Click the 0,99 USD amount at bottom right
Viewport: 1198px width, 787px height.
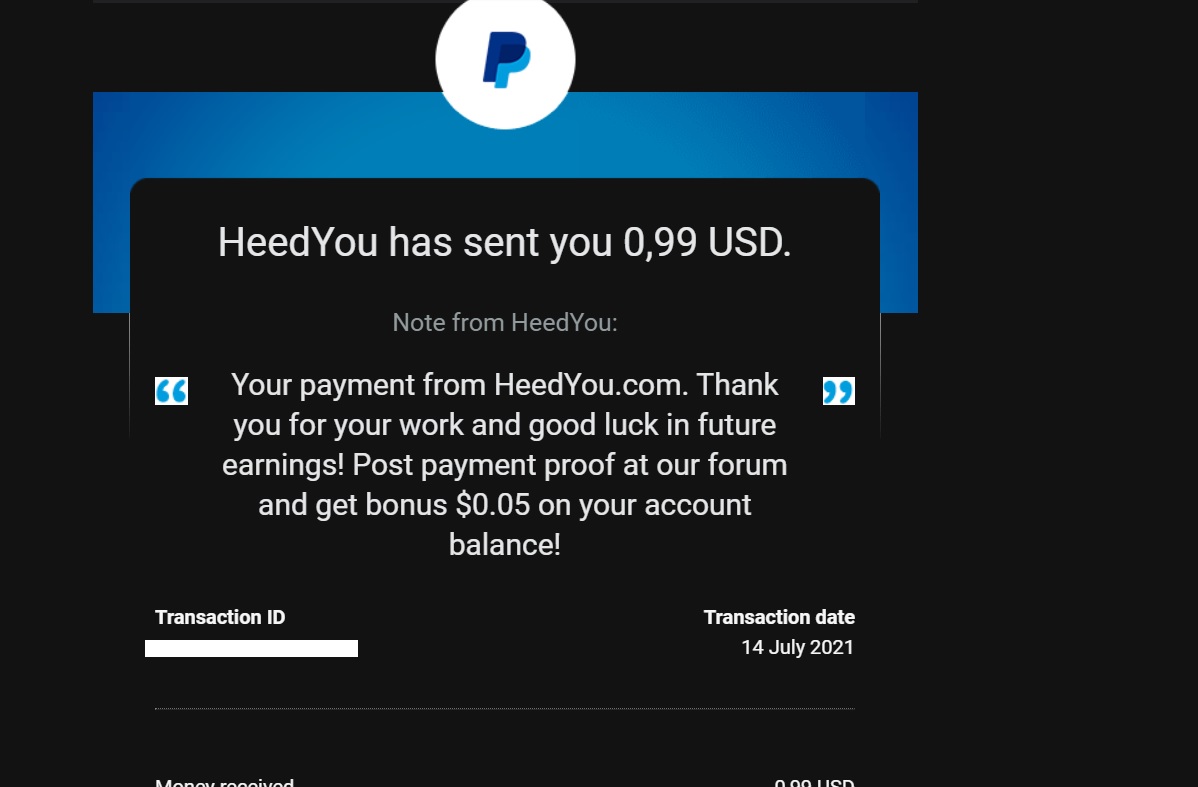pyautogui.click(x=814, y=782)
